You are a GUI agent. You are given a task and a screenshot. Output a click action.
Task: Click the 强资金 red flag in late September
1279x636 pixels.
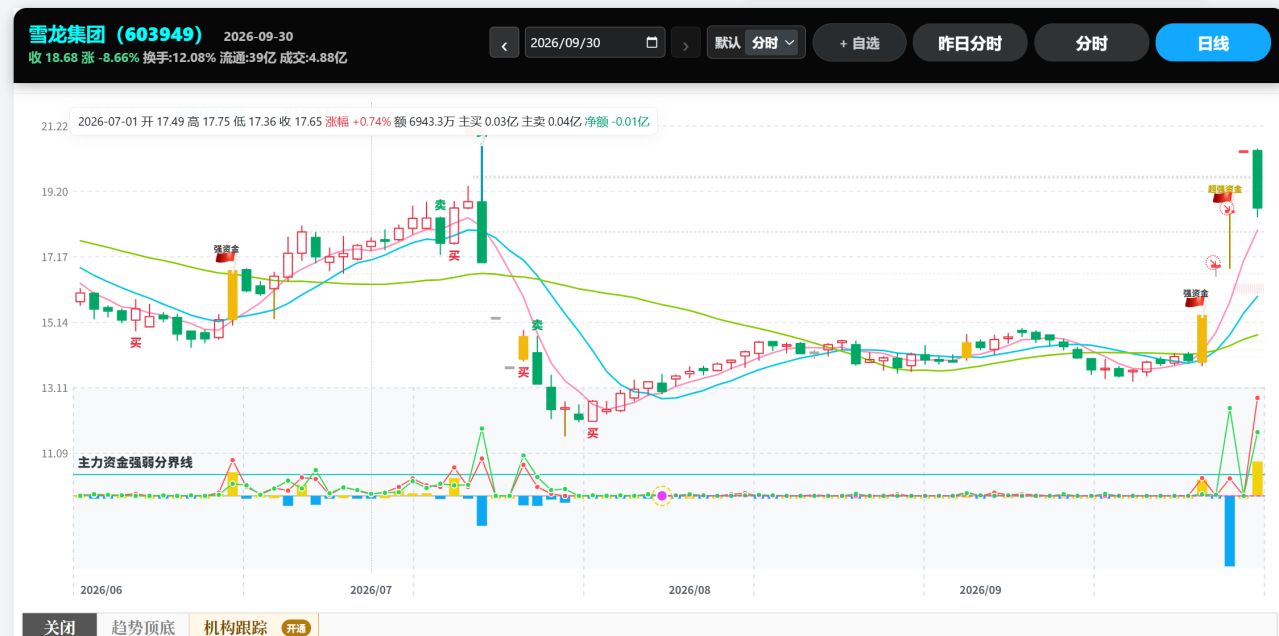coord(1196,302)
